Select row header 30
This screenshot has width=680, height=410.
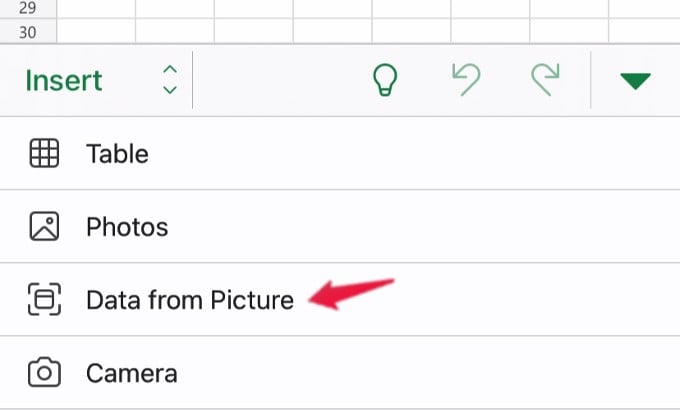coord(28,31)
